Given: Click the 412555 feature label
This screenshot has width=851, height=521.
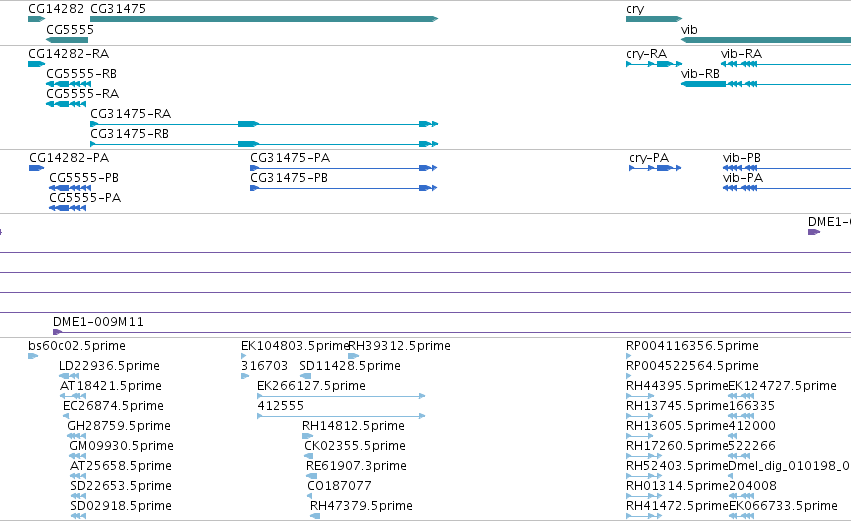Looking at the screenshot, I should point(281,406).
